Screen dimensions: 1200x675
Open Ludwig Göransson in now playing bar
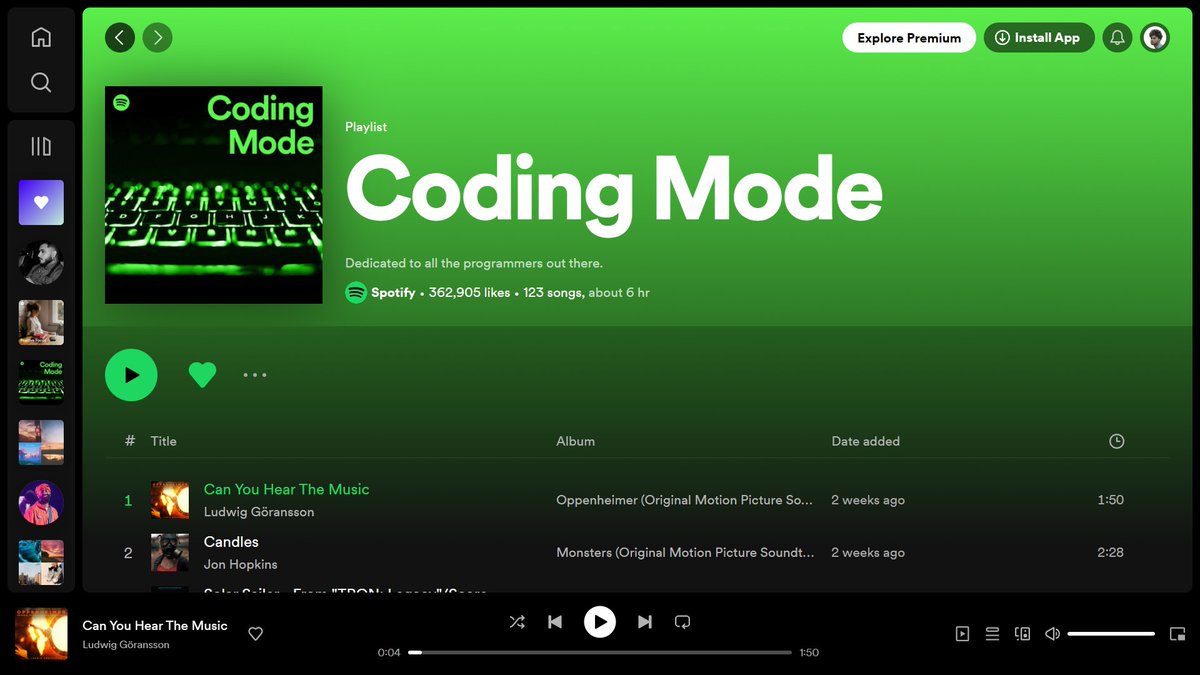126,645
